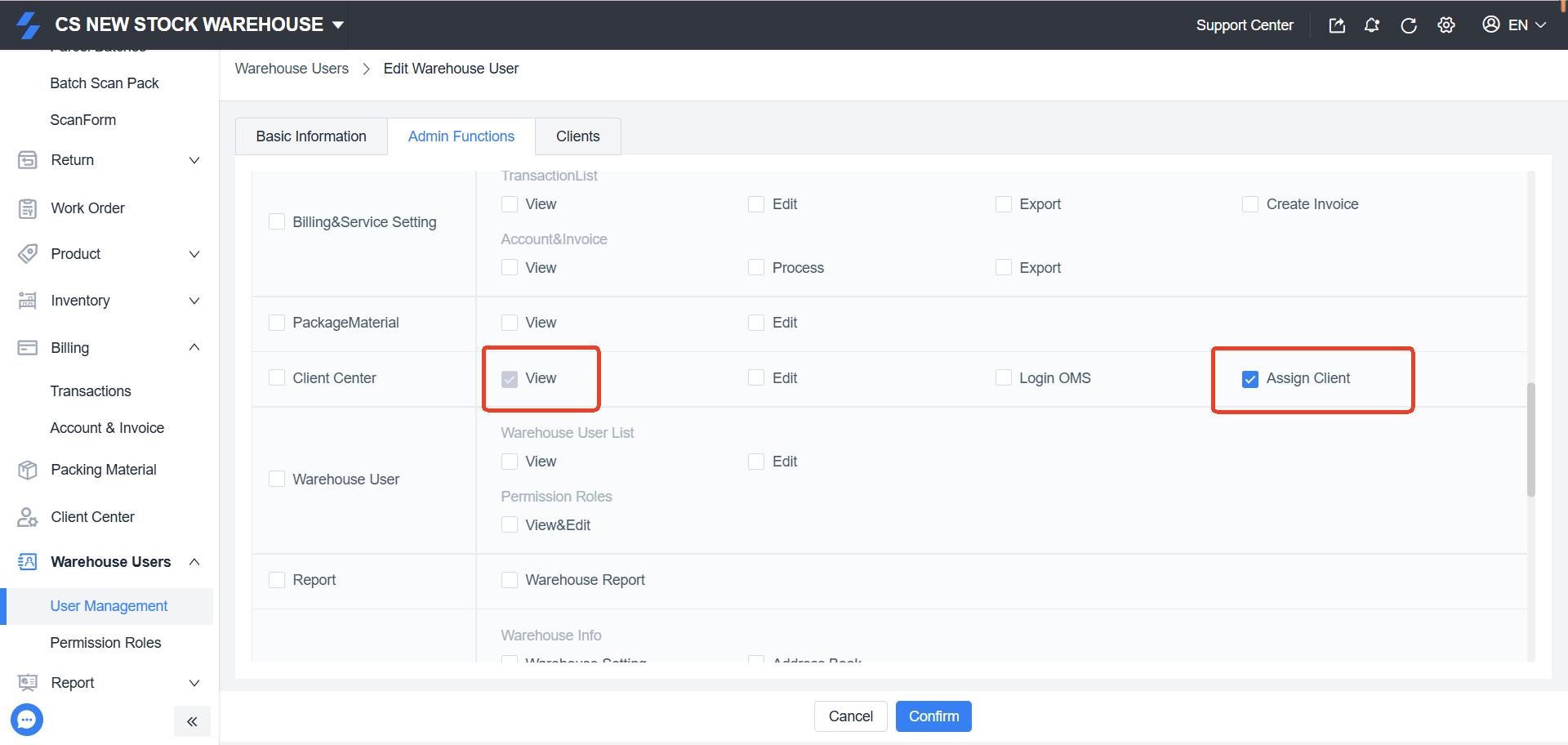Open the settings gear icon
The width and height of the screenshot is (1568, 745).
coord(1446,25)
